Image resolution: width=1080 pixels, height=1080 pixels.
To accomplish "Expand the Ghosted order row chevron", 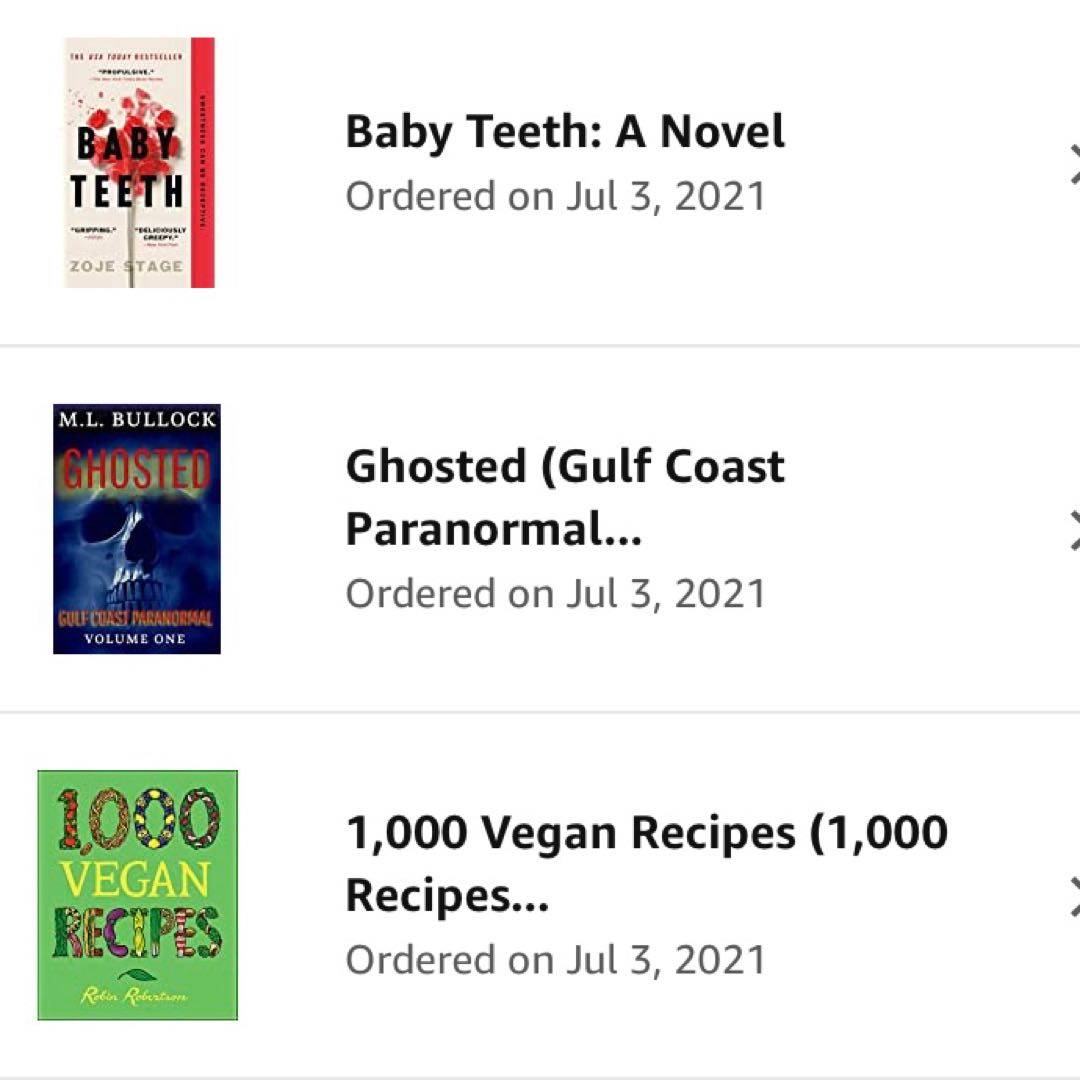I will pyautogui.click(x=1072, y=530).
